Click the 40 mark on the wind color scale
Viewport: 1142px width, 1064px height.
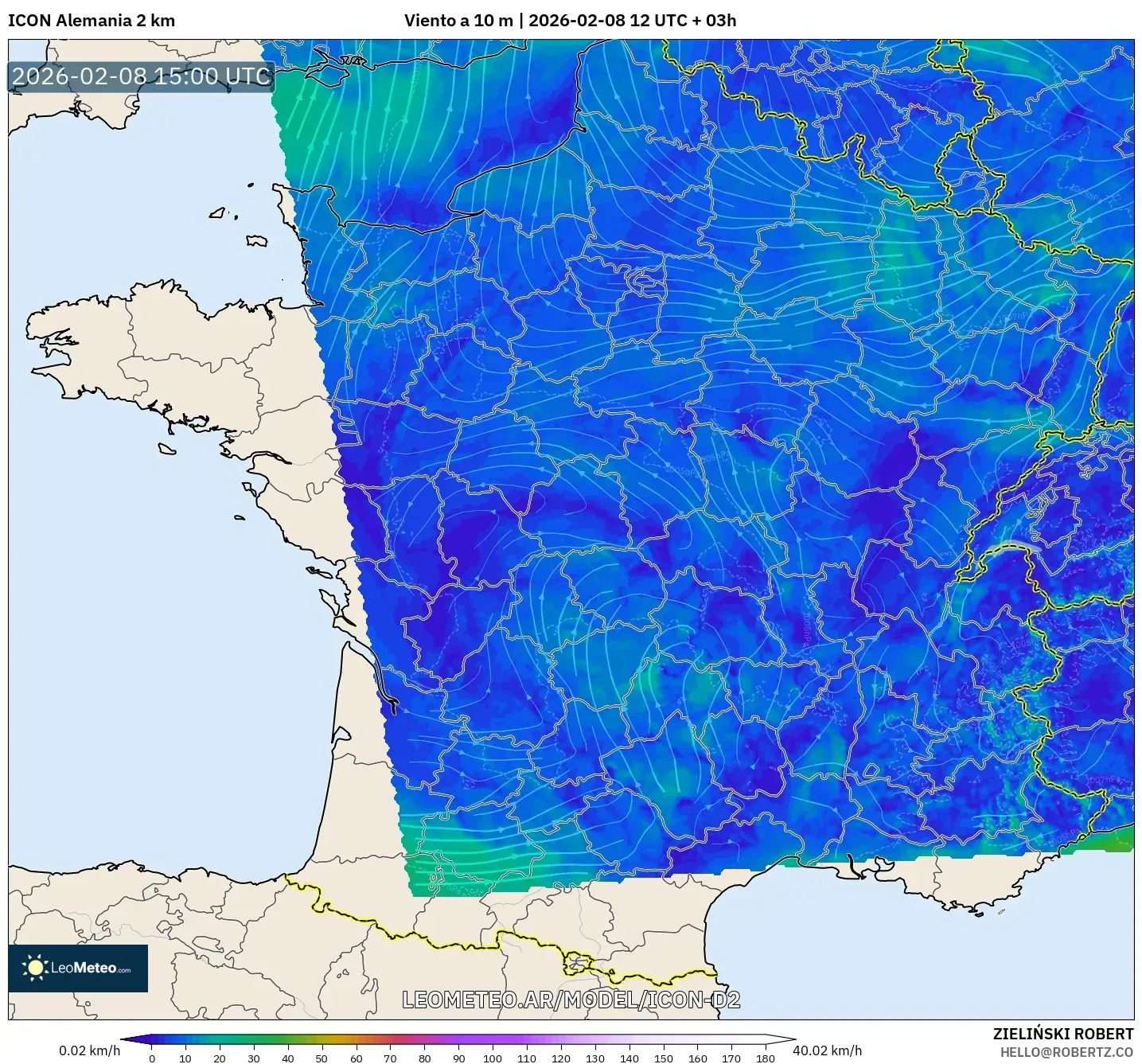point(288,1058)
